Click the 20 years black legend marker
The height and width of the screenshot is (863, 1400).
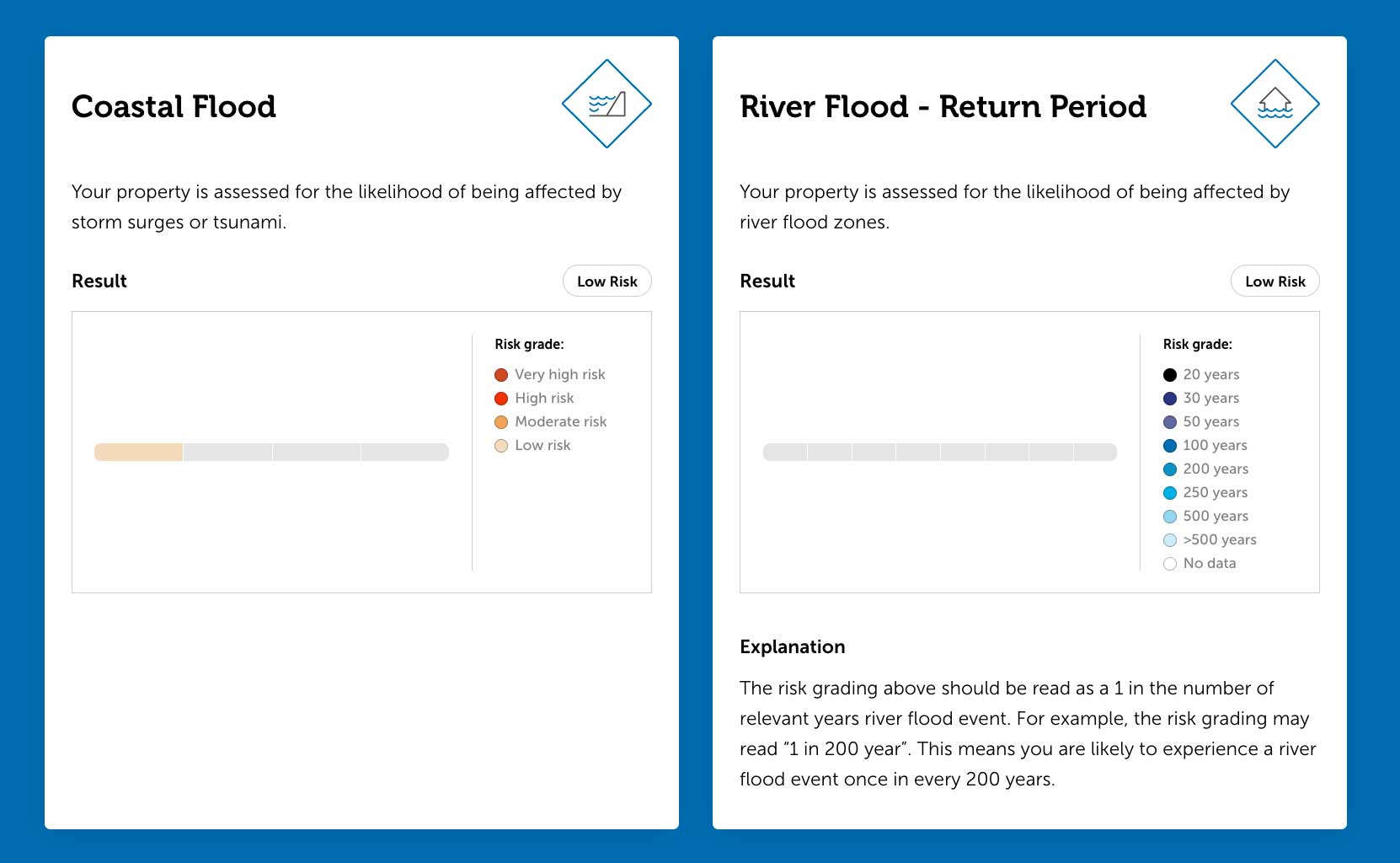(x=1169, y=374)
